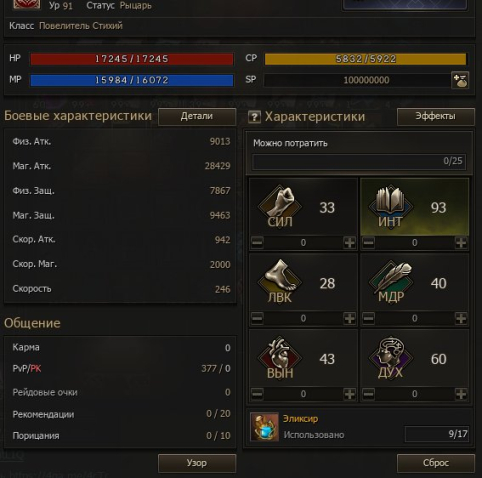Image resolution: width=482 pixels, height=478 pixels.
Task: Open the Детали combat details
Action: pos(197,117)
